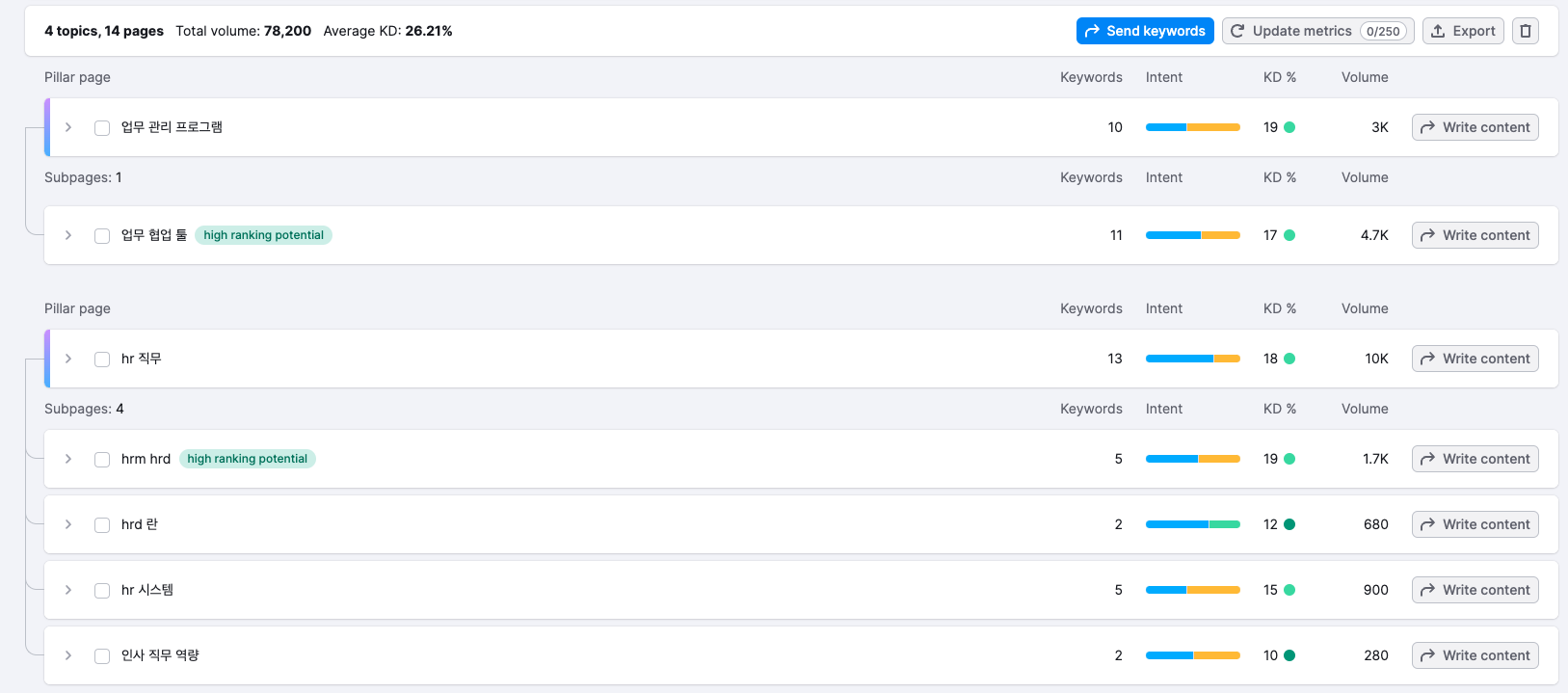Click the first KD % column header
Viewport: 1568px width, 693px height.
1279,77
